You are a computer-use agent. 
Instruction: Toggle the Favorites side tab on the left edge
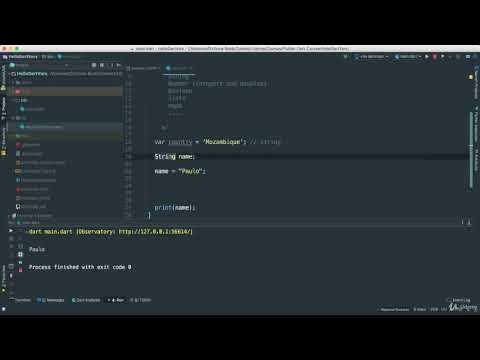click(x=3, y=279)
